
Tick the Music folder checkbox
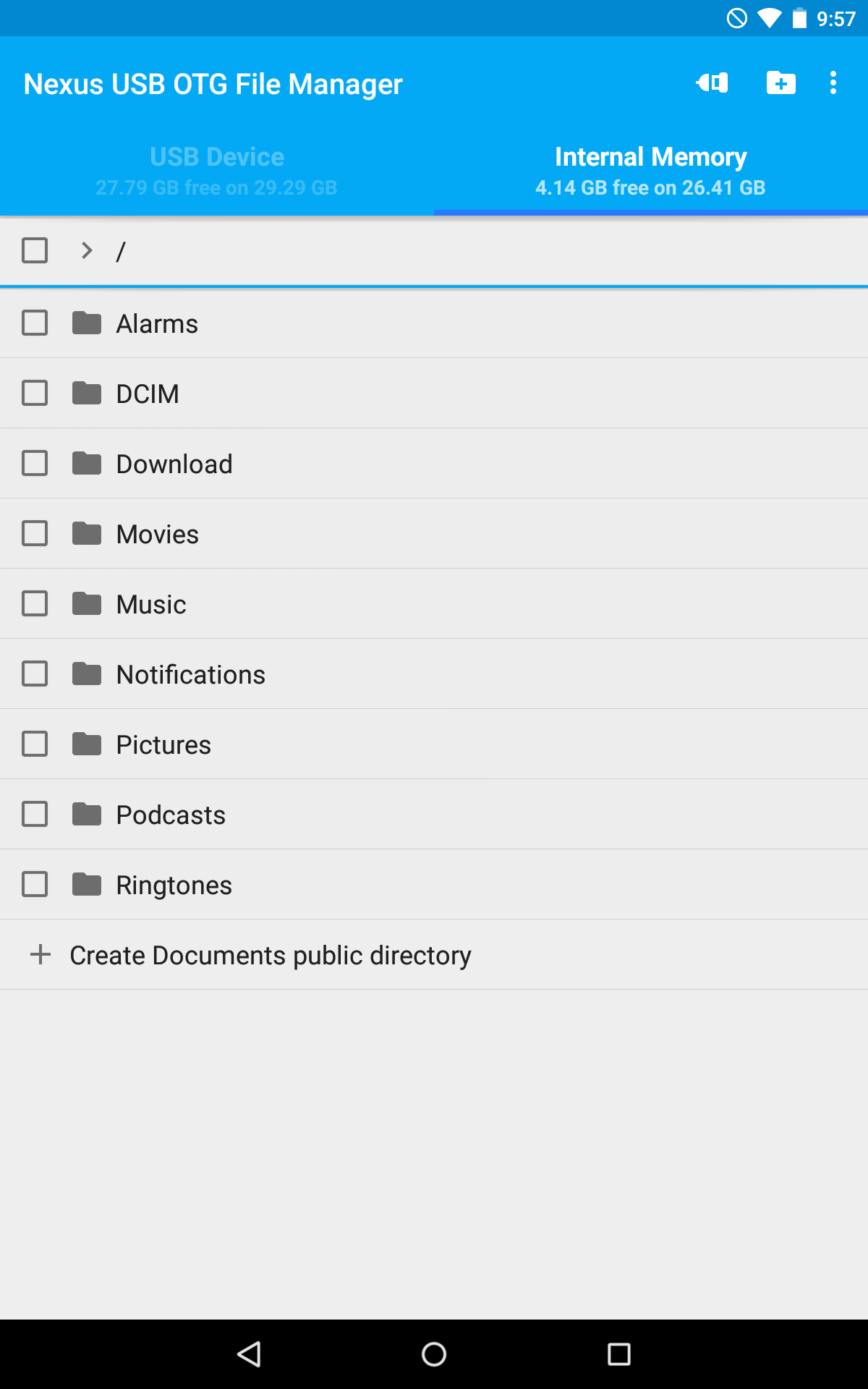(35, 603)
